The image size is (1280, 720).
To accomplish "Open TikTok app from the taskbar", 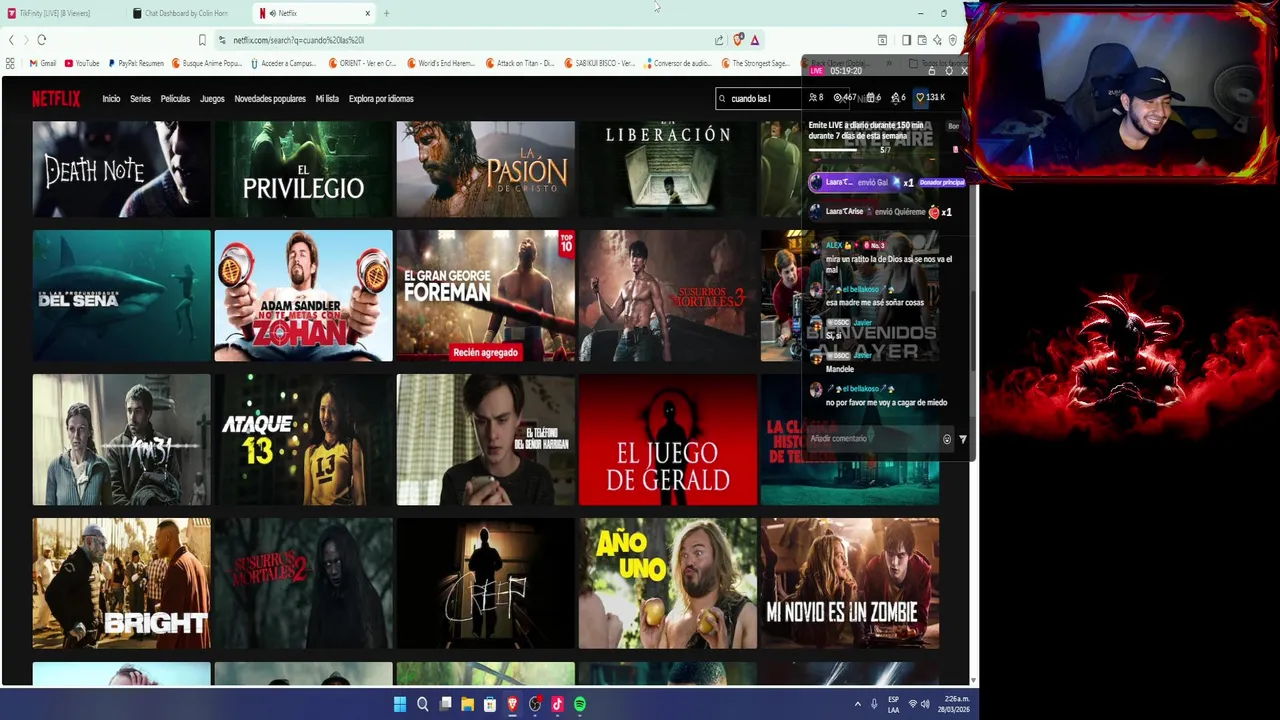I will pyautogui.click(x=557, y=704).
